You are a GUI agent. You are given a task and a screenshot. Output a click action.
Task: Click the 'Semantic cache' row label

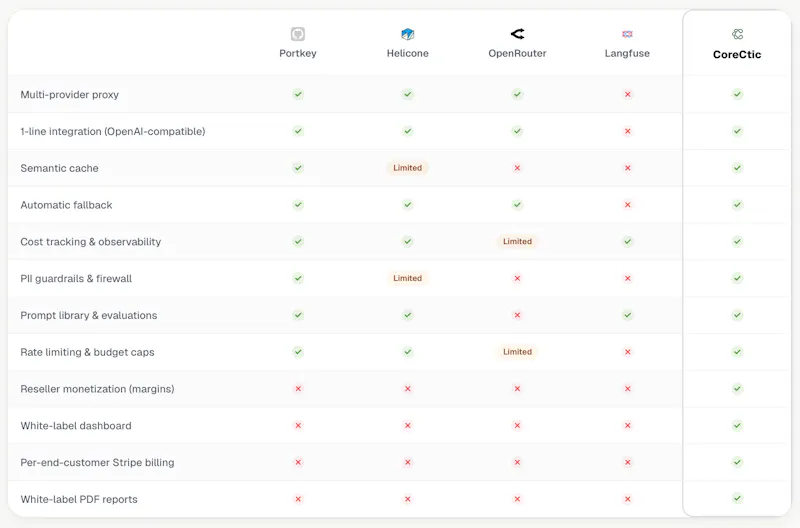[59, 168]
